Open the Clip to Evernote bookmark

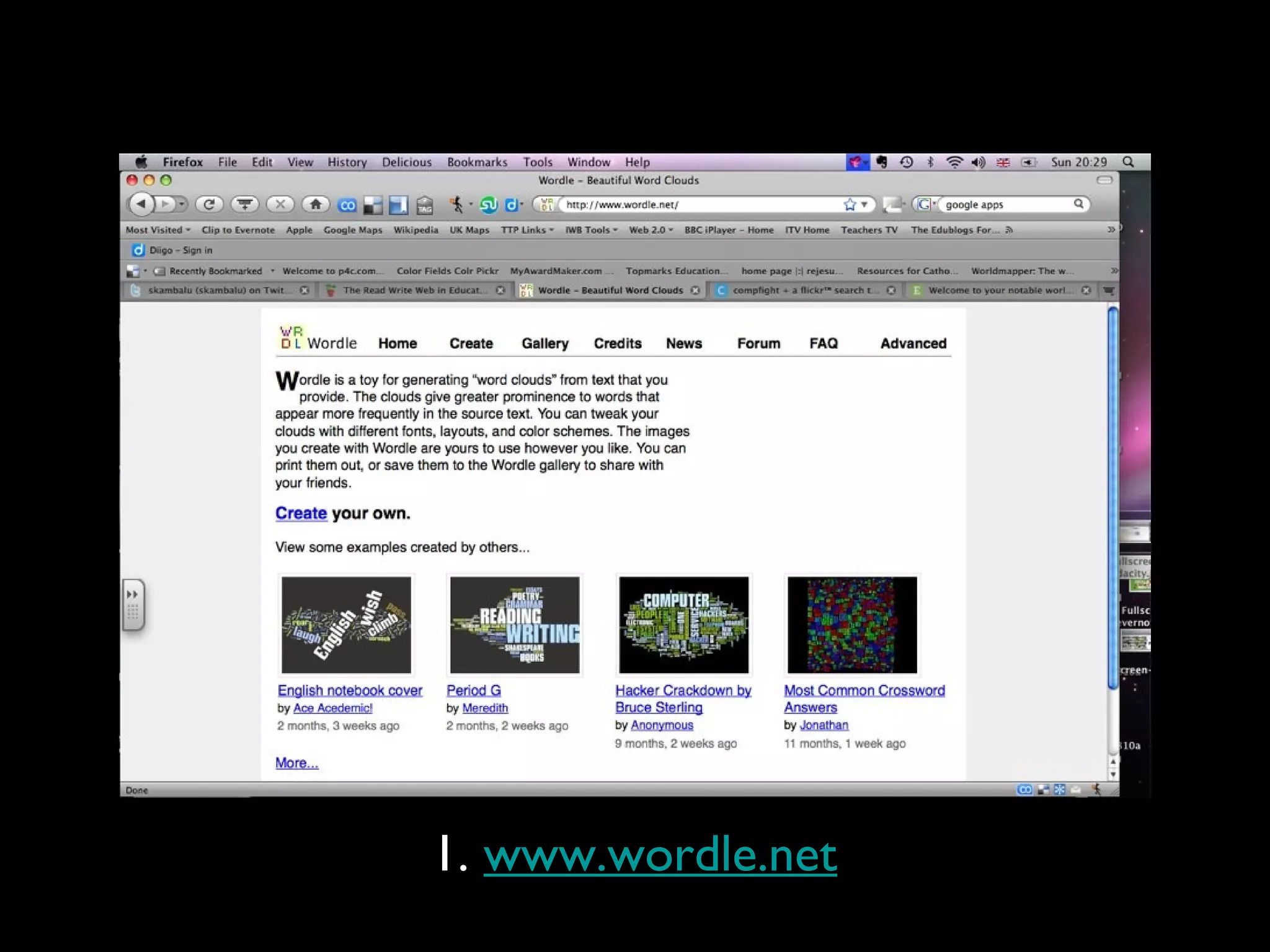[238, 230]
